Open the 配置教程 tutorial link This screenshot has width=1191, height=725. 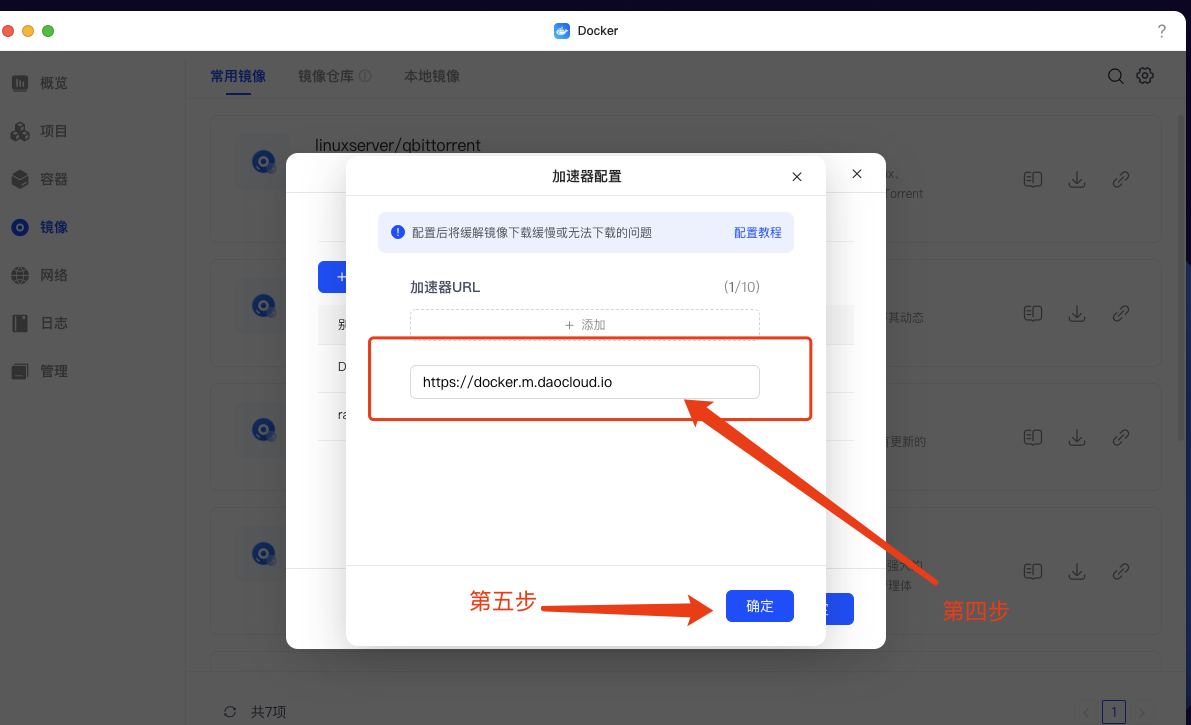(757, 232)
